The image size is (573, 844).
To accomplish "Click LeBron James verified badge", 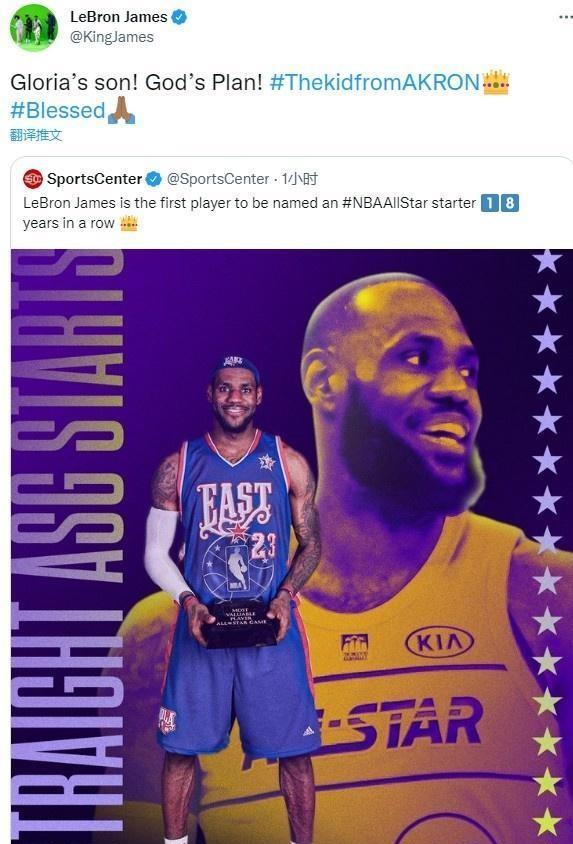I will (x=179, y=17).
